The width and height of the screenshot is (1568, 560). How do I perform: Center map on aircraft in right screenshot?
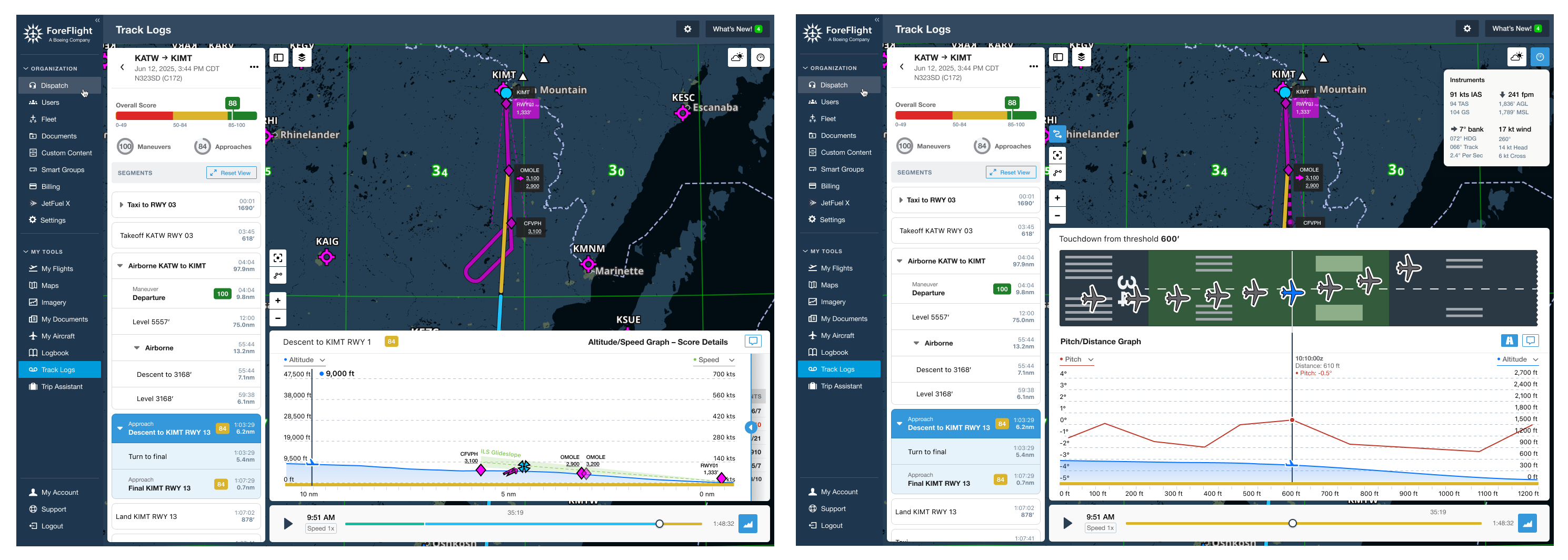tap(1057, 155)
